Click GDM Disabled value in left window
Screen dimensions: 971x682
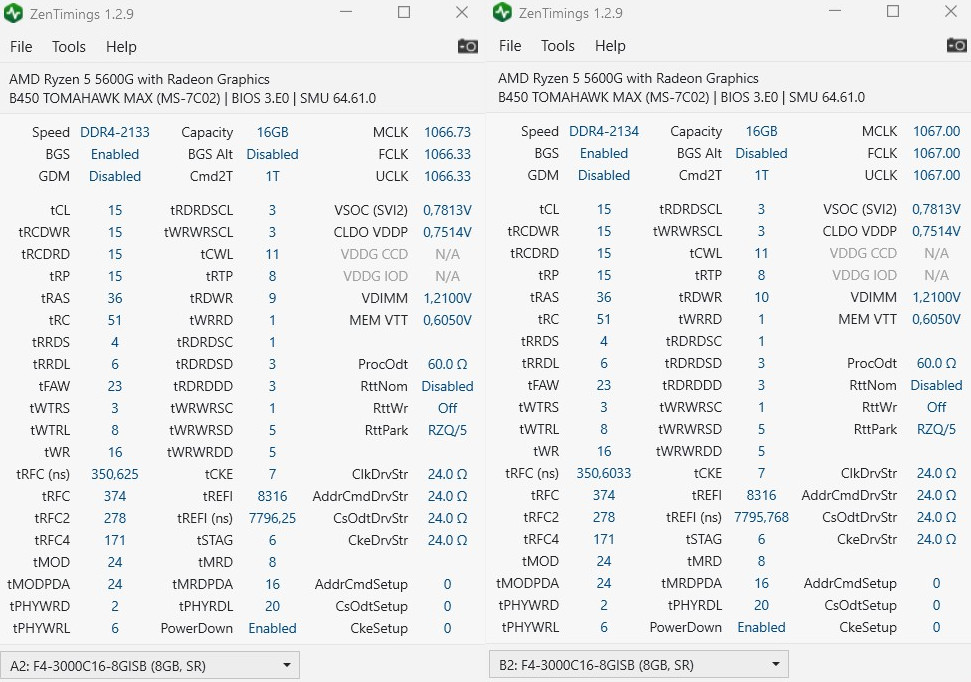click(x=115, y=177)
